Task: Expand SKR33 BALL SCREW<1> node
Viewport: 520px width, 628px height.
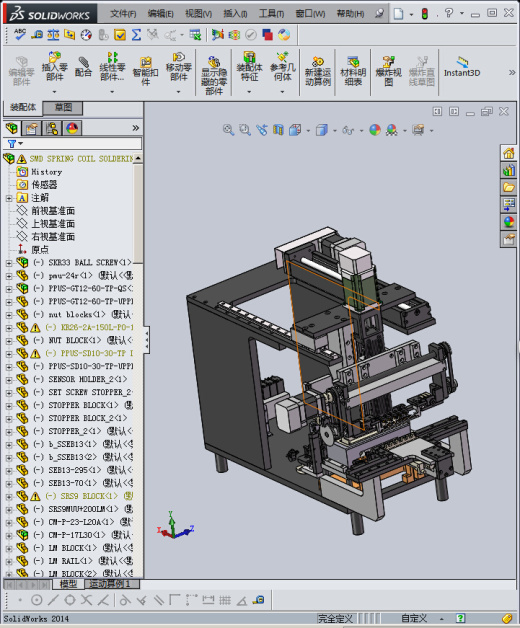Action: (x=9, y=263)
